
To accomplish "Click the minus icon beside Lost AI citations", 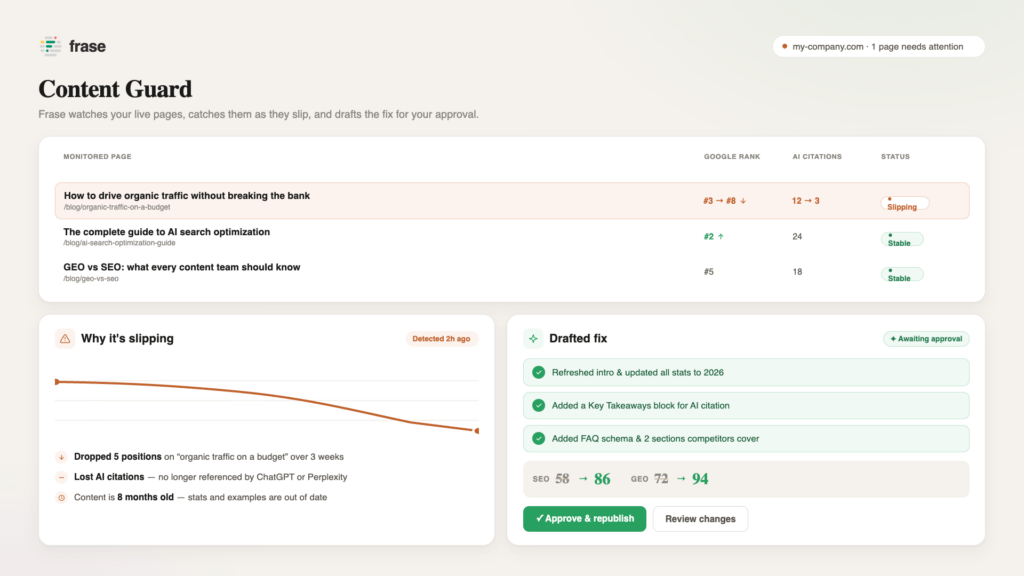I will [61, 477].
